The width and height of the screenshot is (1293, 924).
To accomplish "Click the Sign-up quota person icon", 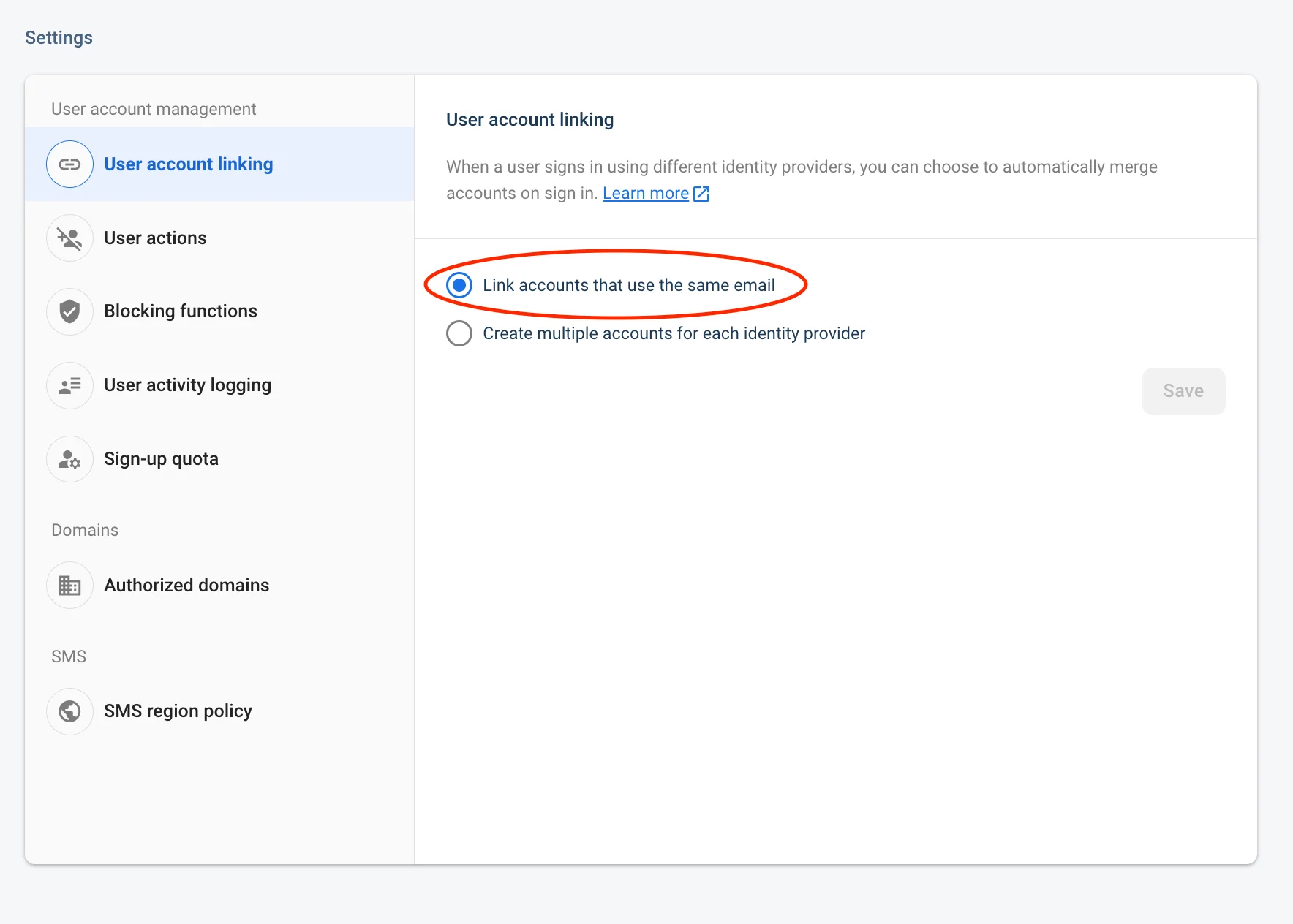I will point(69,459).
